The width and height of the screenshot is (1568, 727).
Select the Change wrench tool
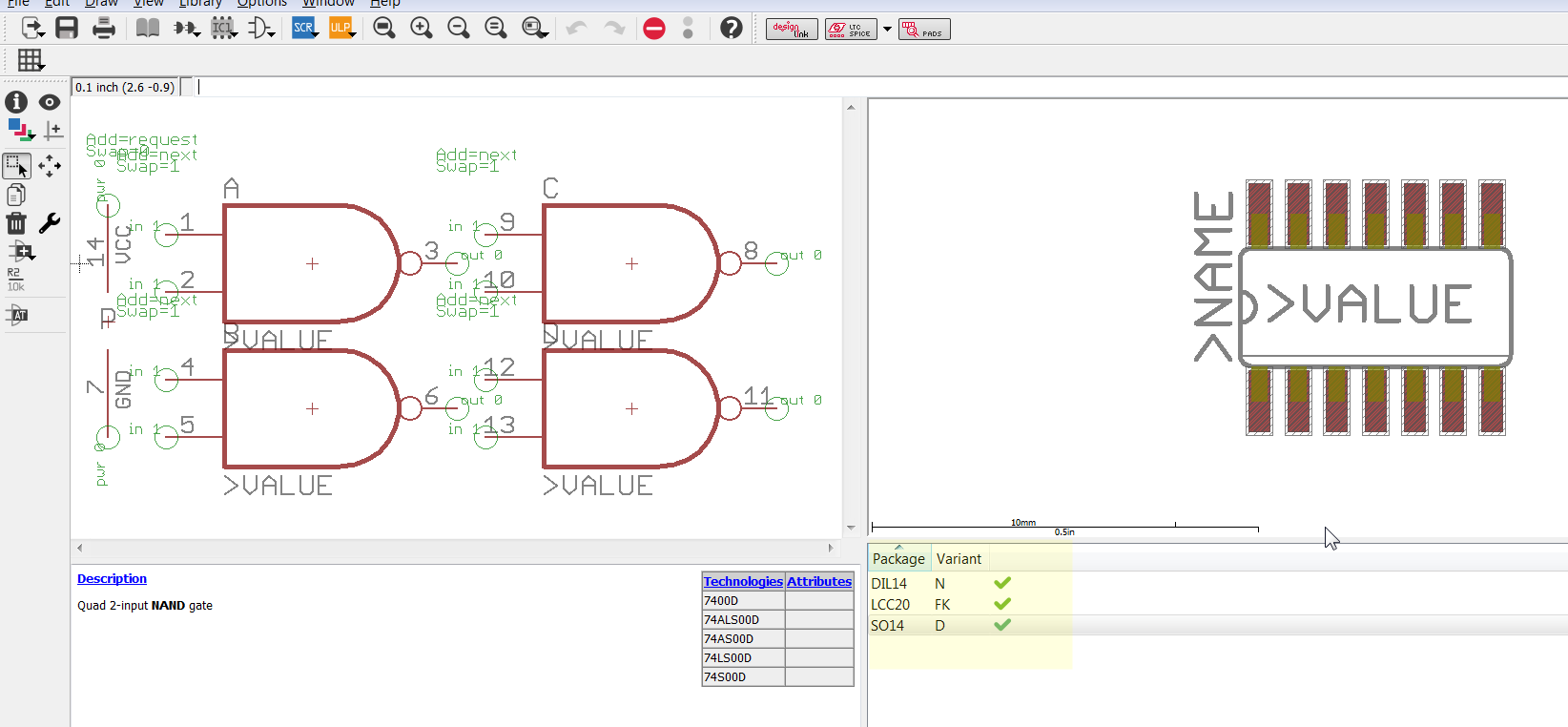pos(50,223)
